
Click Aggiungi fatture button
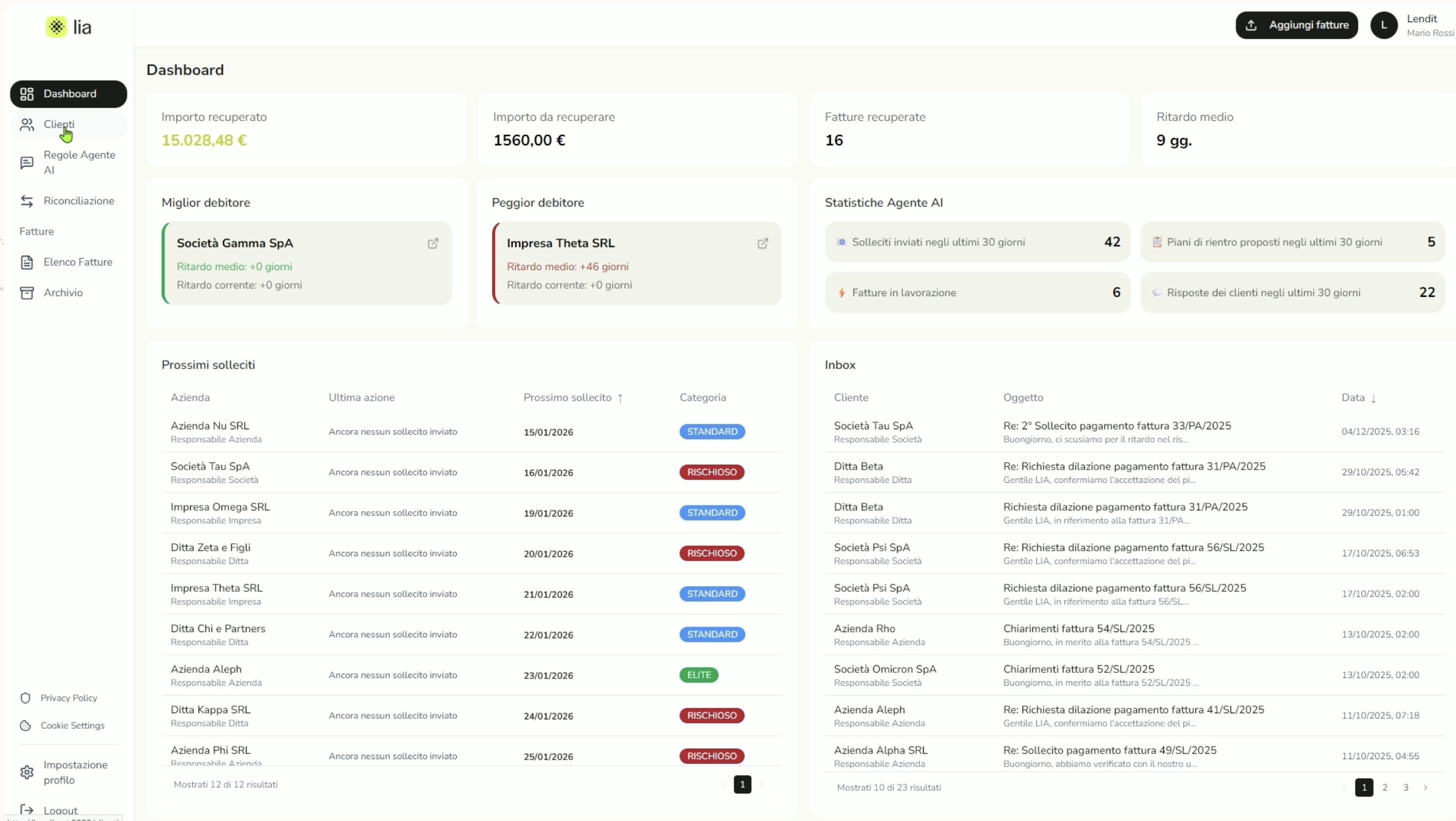click(x=1296, y=25)
